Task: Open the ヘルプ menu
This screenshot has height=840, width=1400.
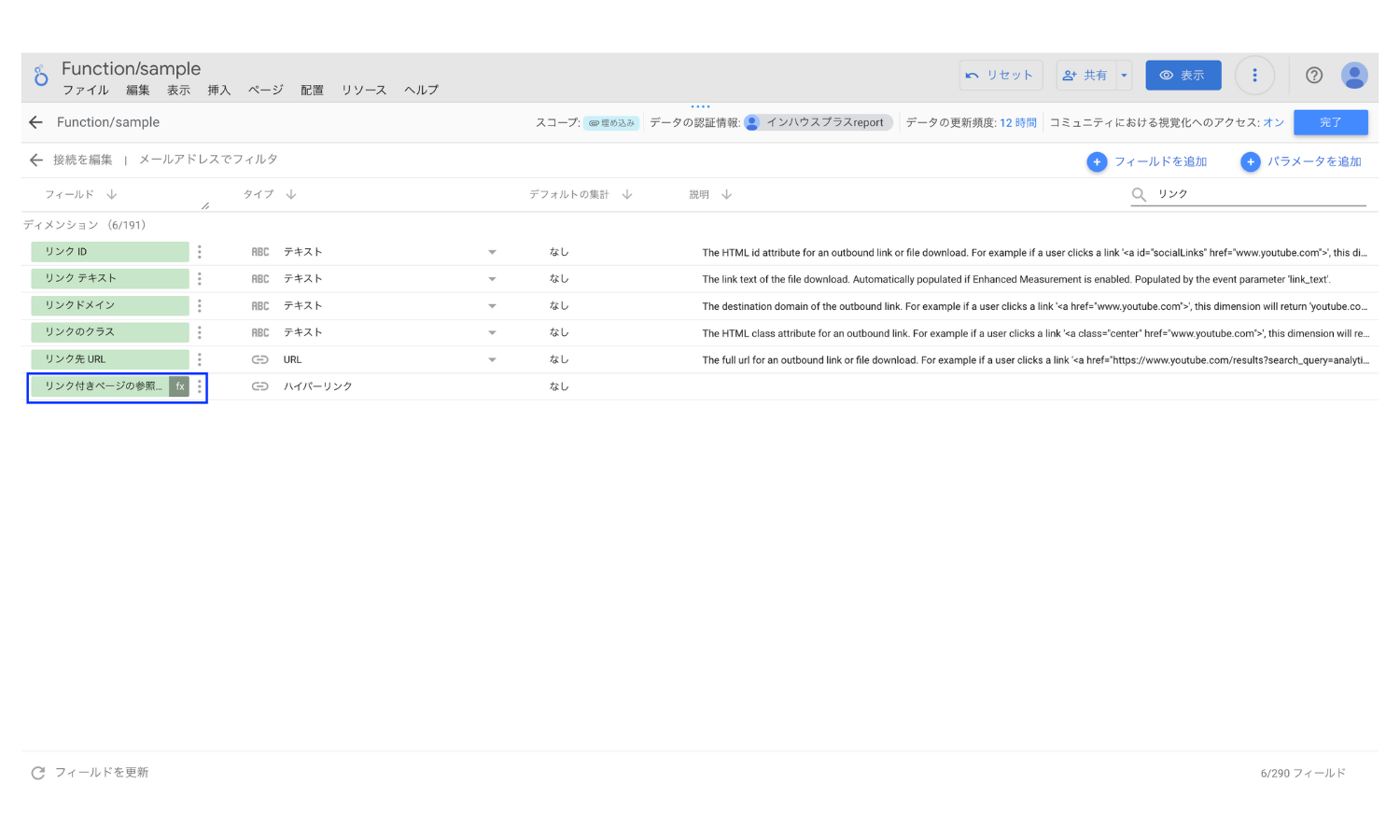Action: click(x=421, y=91)
